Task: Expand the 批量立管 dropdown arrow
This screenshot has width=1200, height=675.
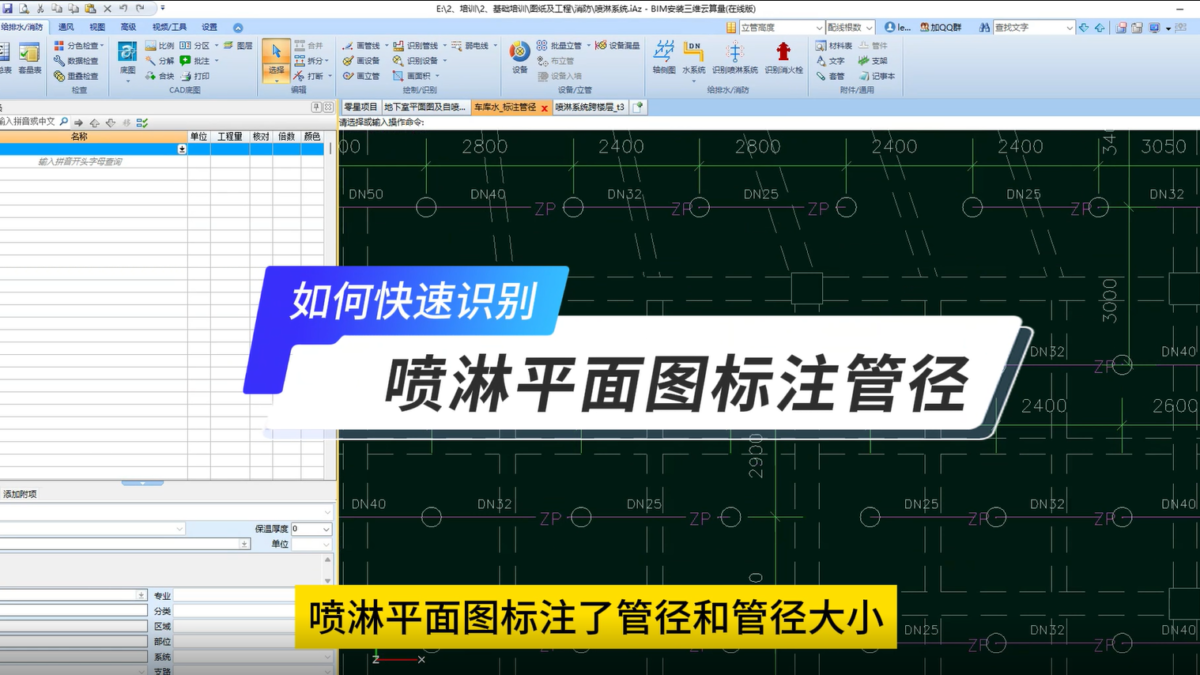Action: [x=589, y=46]
